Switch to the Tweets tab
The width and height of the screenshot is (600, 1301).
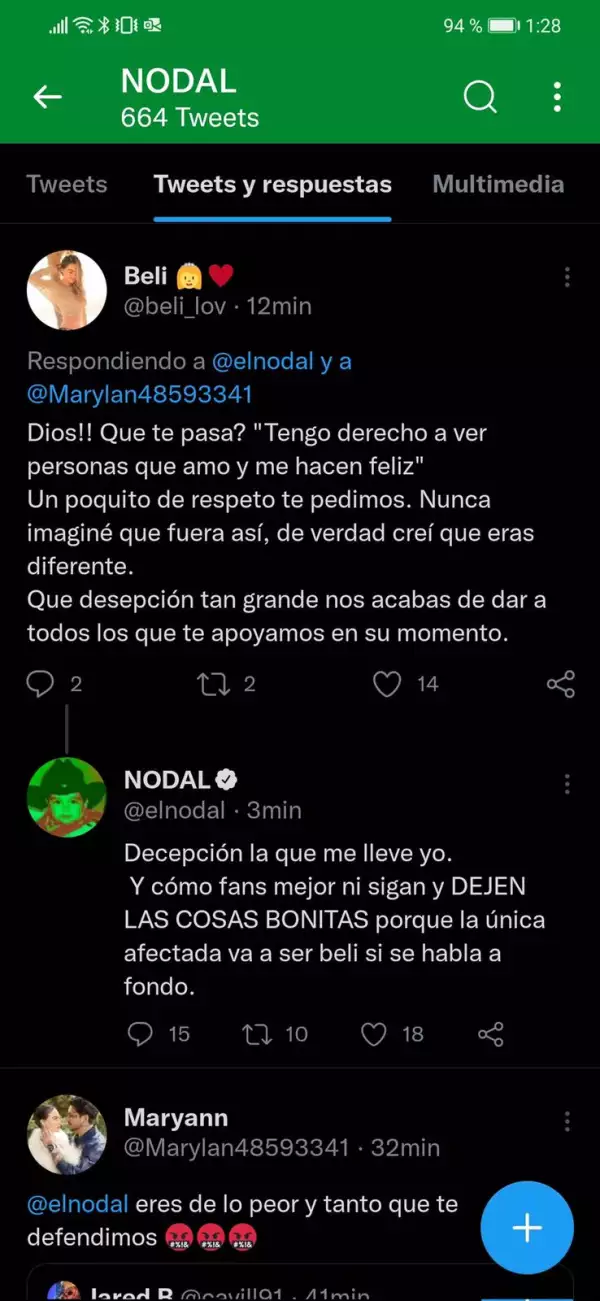pyautogui.click(x=67, y=184)
